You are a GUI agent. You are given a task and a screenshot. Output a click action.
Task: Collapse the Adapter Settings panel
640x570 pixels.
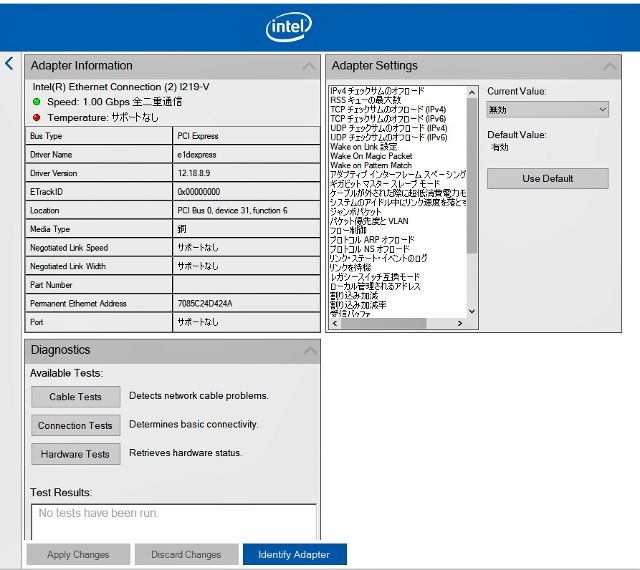(610, 66)
